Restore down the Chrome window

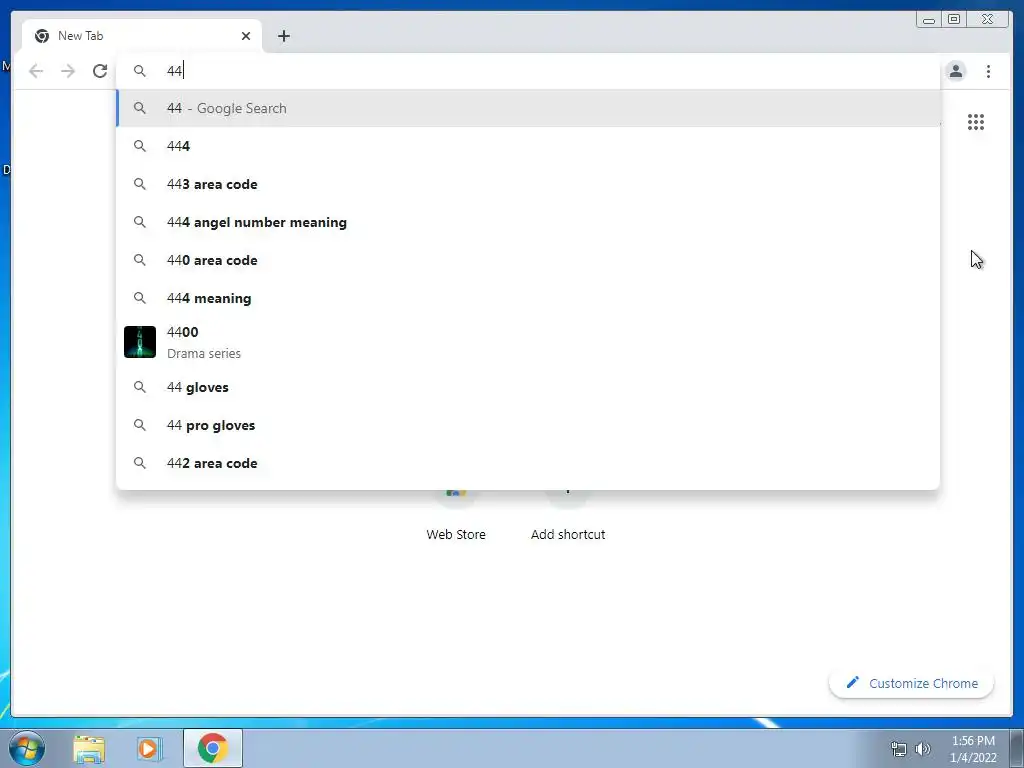pyautogui.click(x=954, y=20)
